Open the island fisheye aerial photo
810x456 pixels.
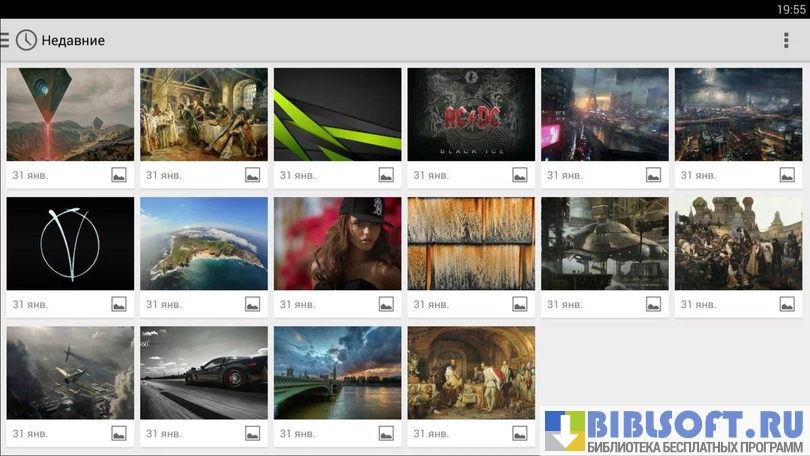(x=204, y=243)
